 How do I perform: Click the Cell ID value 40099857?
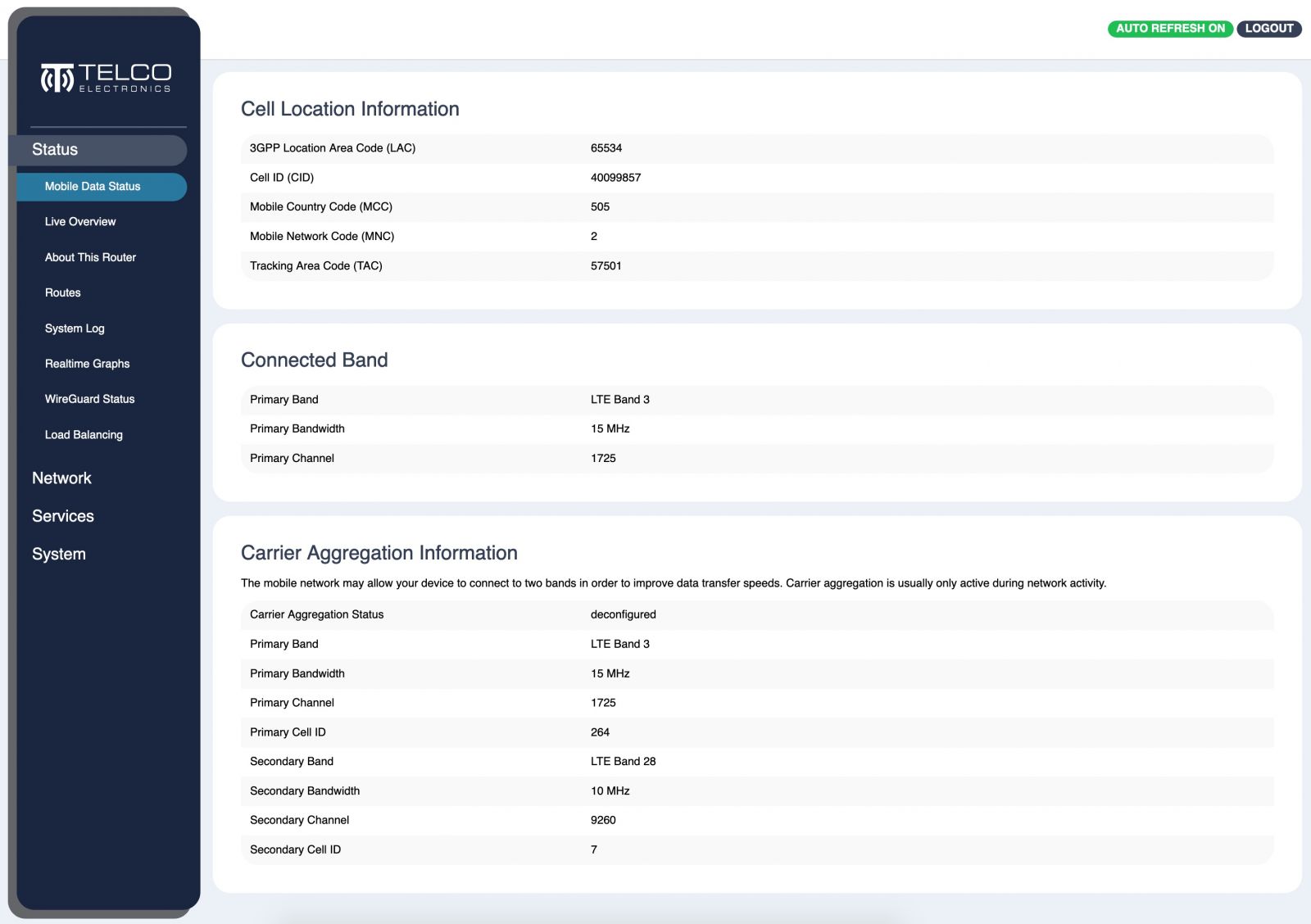point(615,178)
